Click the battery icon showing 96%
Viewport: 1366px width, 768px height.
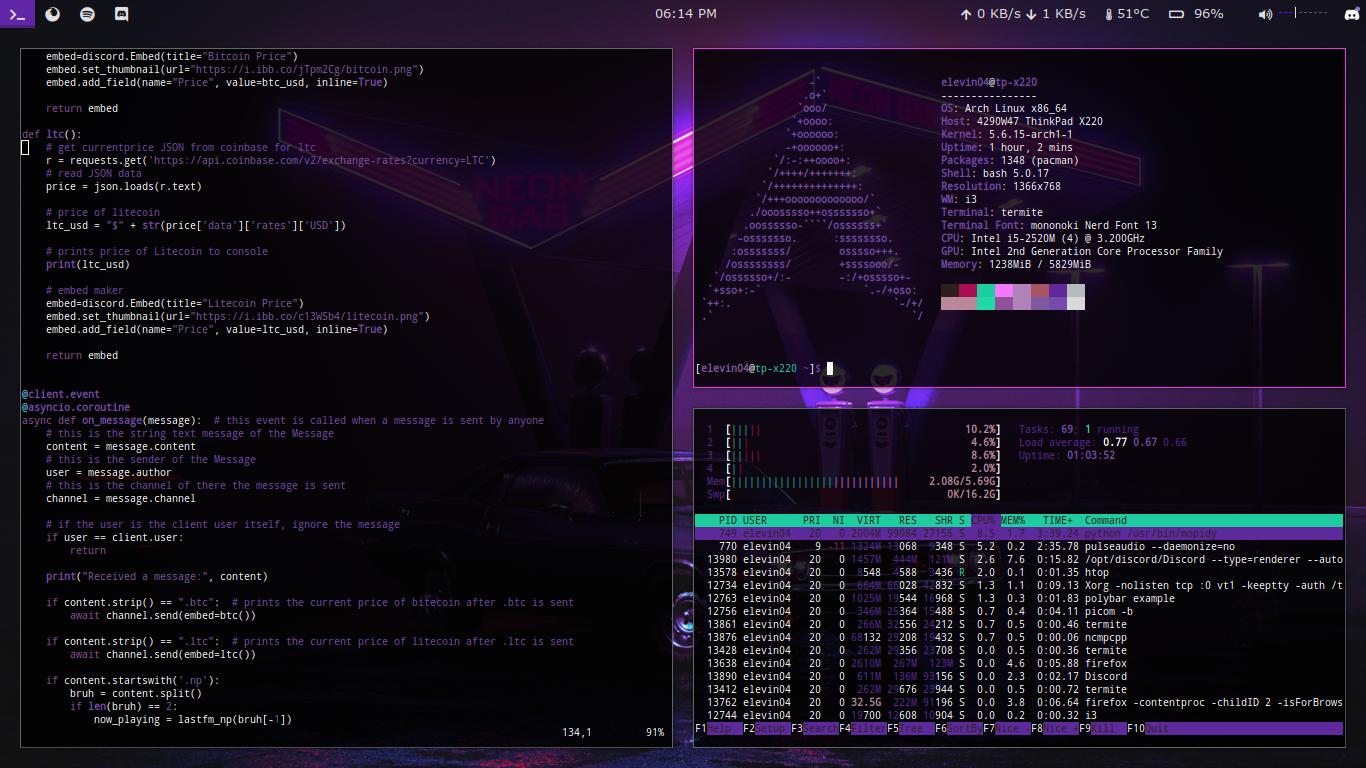coord(1177,14)
